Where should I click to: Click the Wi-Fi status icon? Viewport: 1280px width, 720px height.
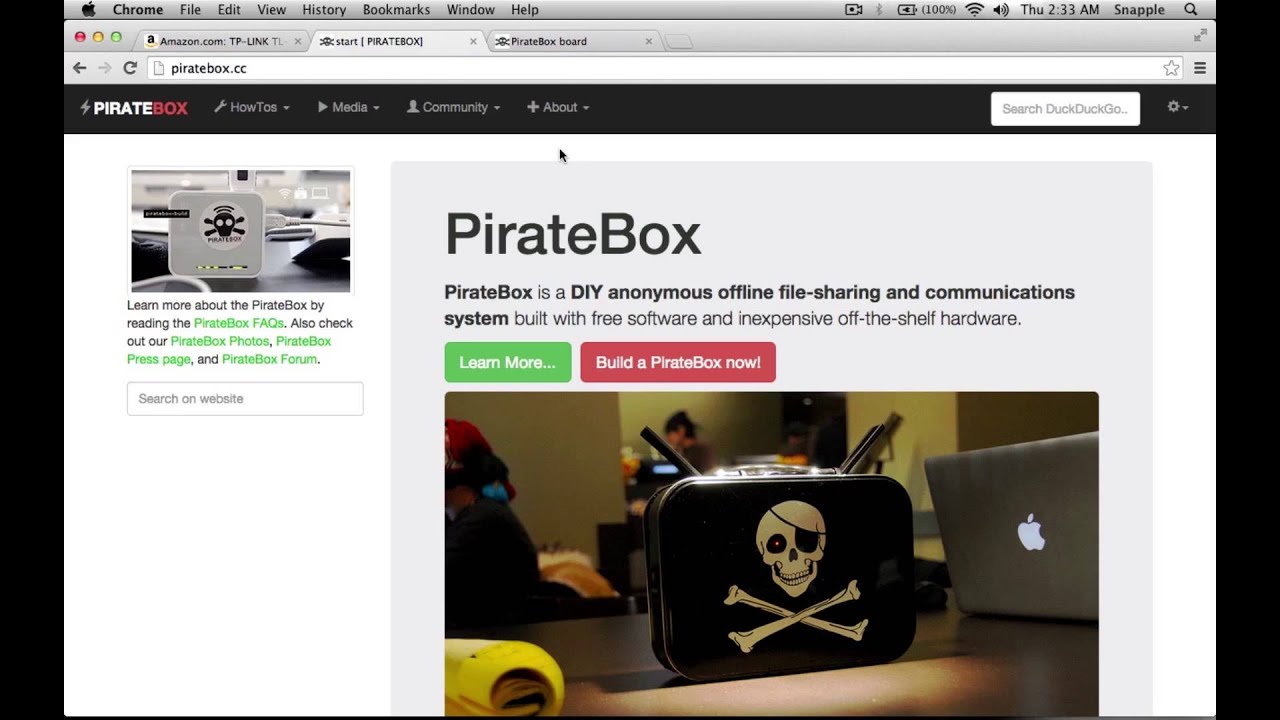[x=974, y=9]
